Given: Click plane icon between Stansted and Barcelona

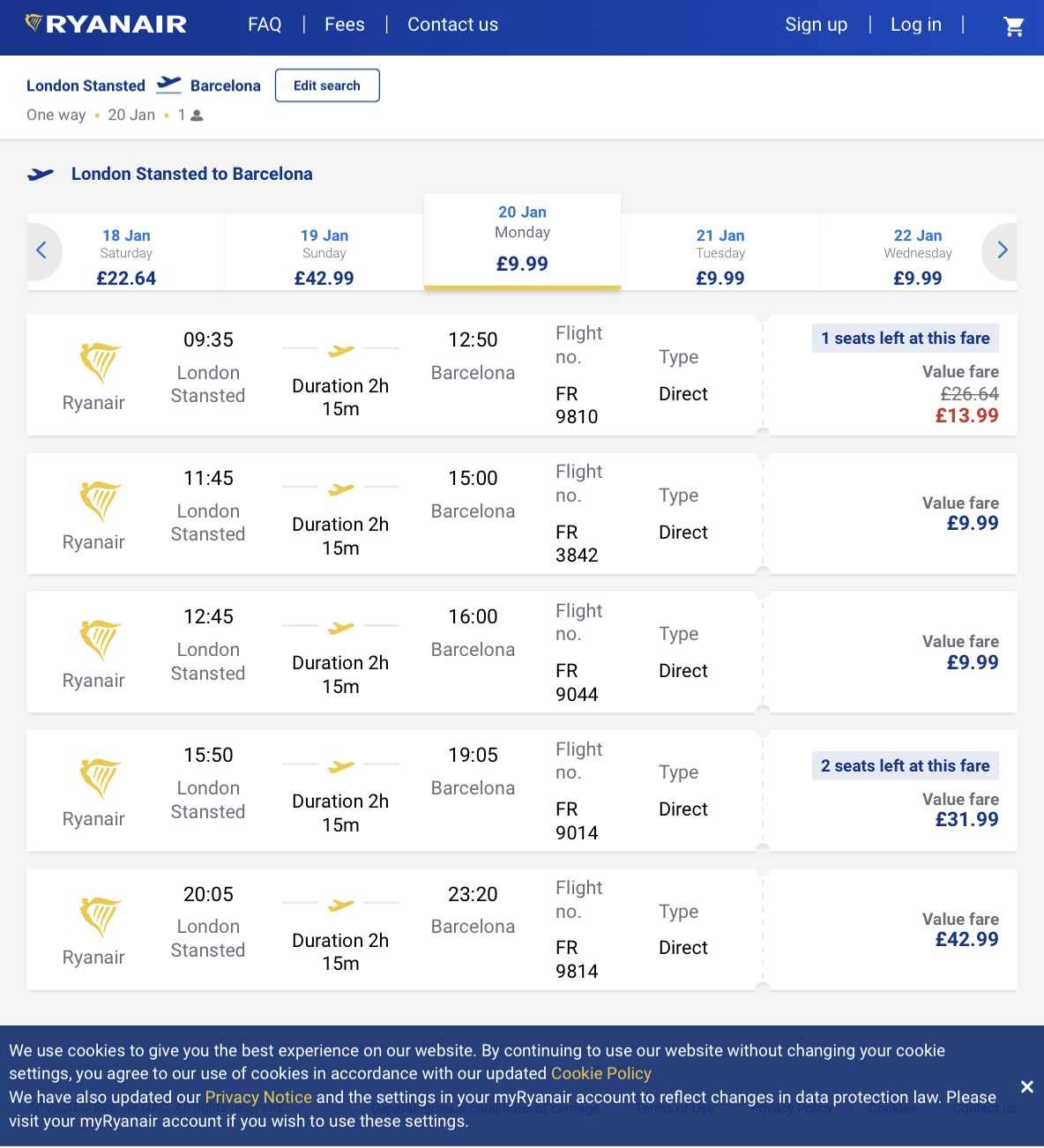Looking at the screenshot, I should 168,85.
